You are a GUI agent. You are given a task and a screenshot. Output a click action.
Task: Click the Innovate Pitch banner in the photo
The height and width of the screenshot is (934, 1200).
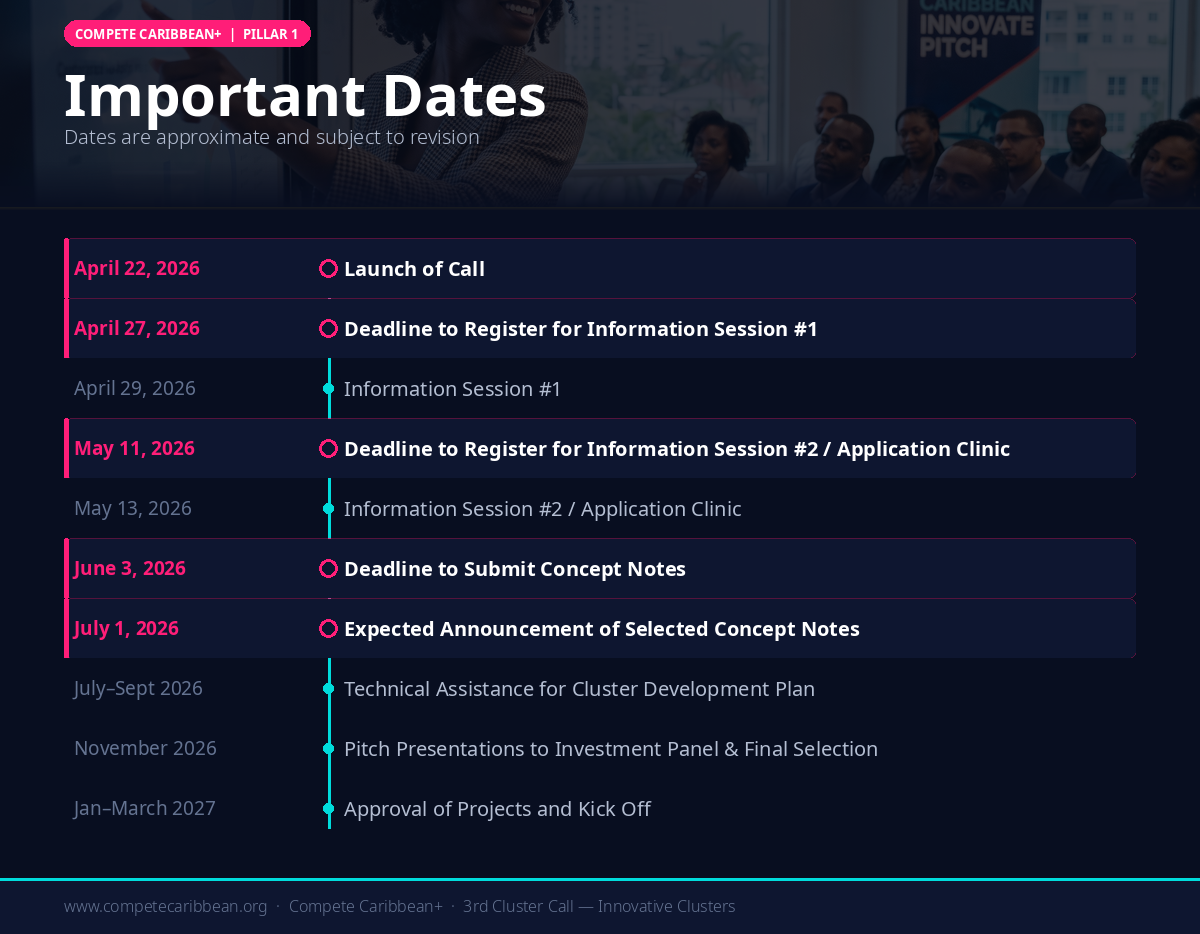click(974, 35)
